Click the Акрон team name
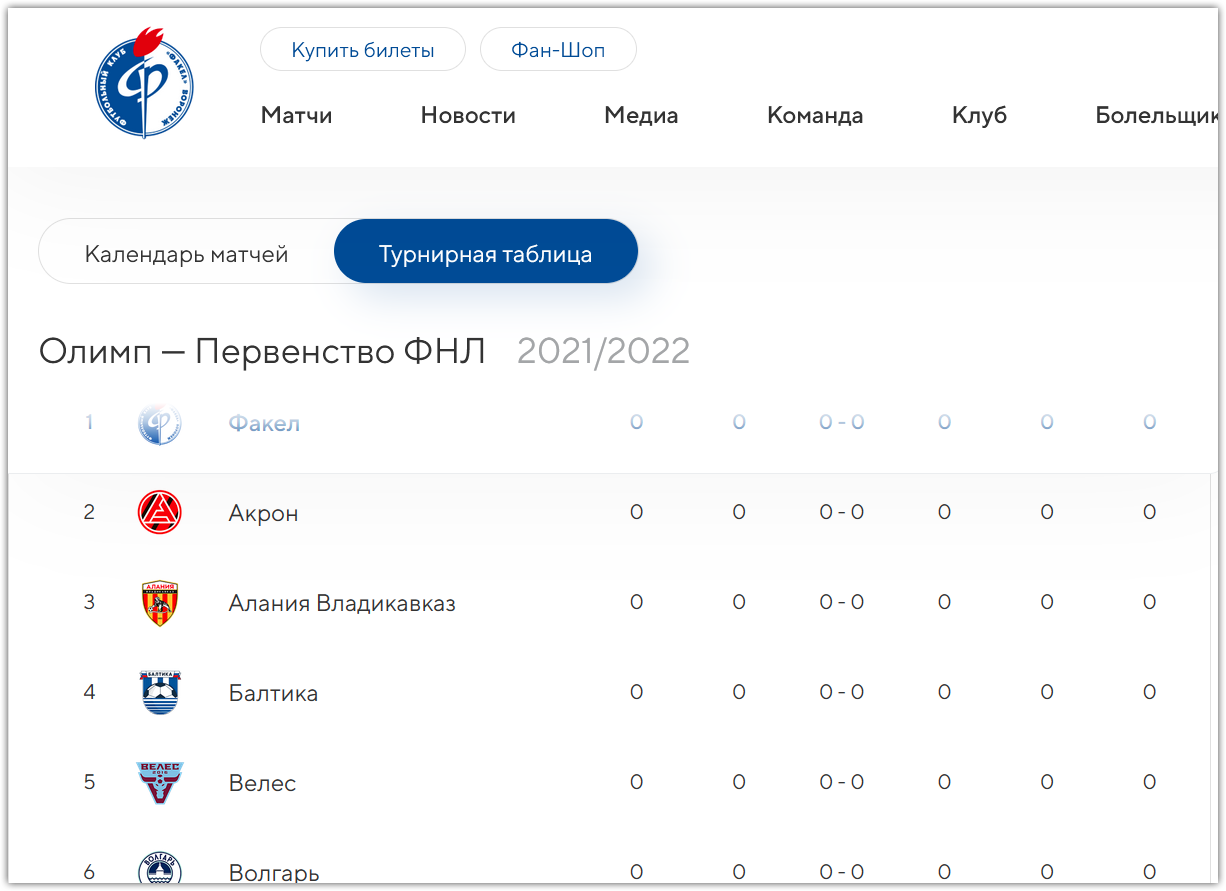This screenshot has height=891, width=1226. (x=263, y=513)
